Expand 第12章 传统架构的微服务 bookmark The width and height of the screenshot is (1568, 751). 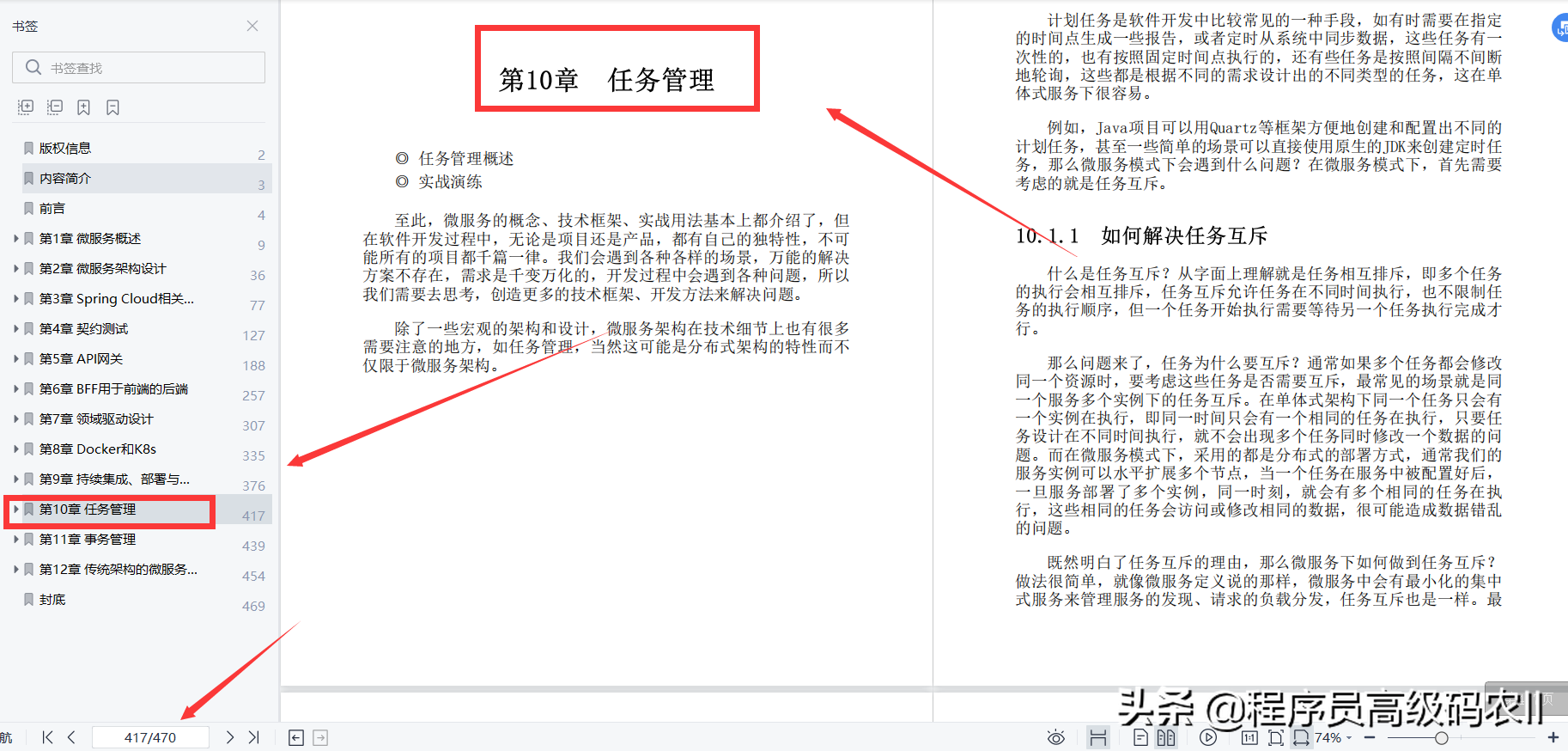[15, 569]
